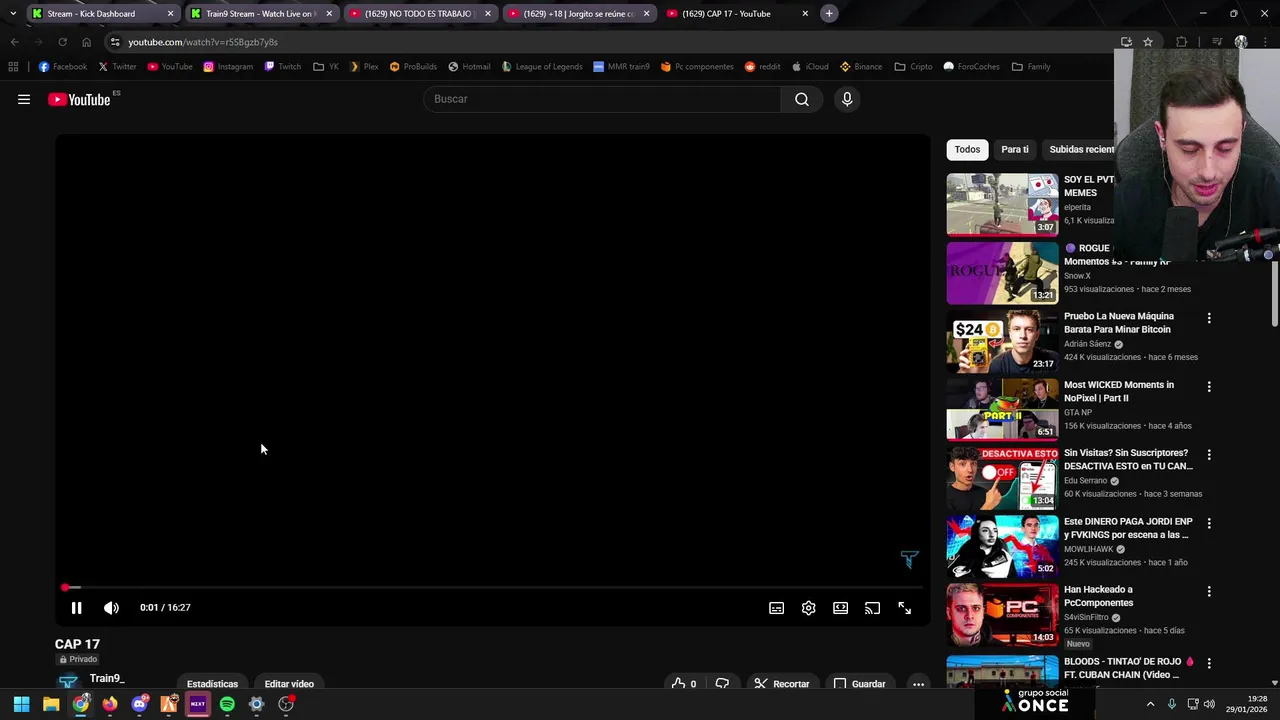Click the Most WICKED Moments in NoPixel title

click(1119, 391)
